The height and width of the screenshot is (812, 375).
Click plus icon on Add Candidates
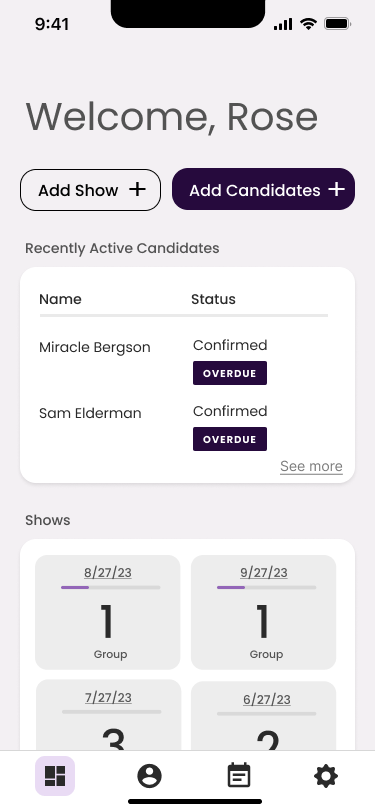pyautogui.click(x=336, y=189)
